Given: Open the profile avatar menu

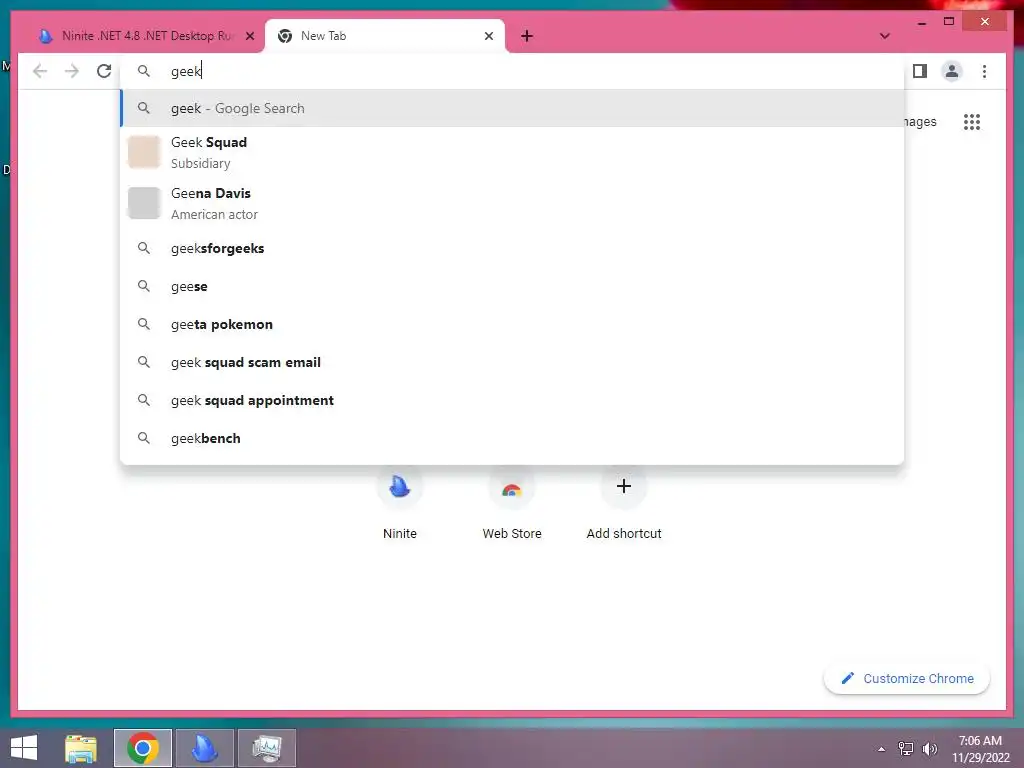Looking at the screenshot, I should [952, 71].
